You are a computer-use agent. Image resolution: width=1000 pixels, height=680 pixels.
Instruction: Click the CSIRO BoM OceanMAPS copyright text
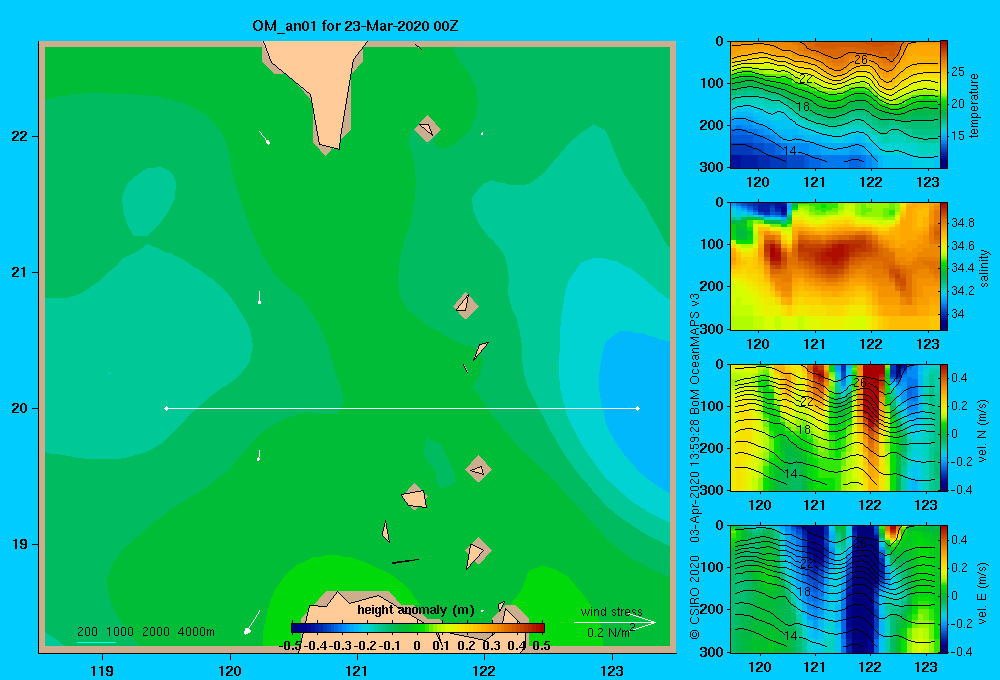(x=695, y=466)
